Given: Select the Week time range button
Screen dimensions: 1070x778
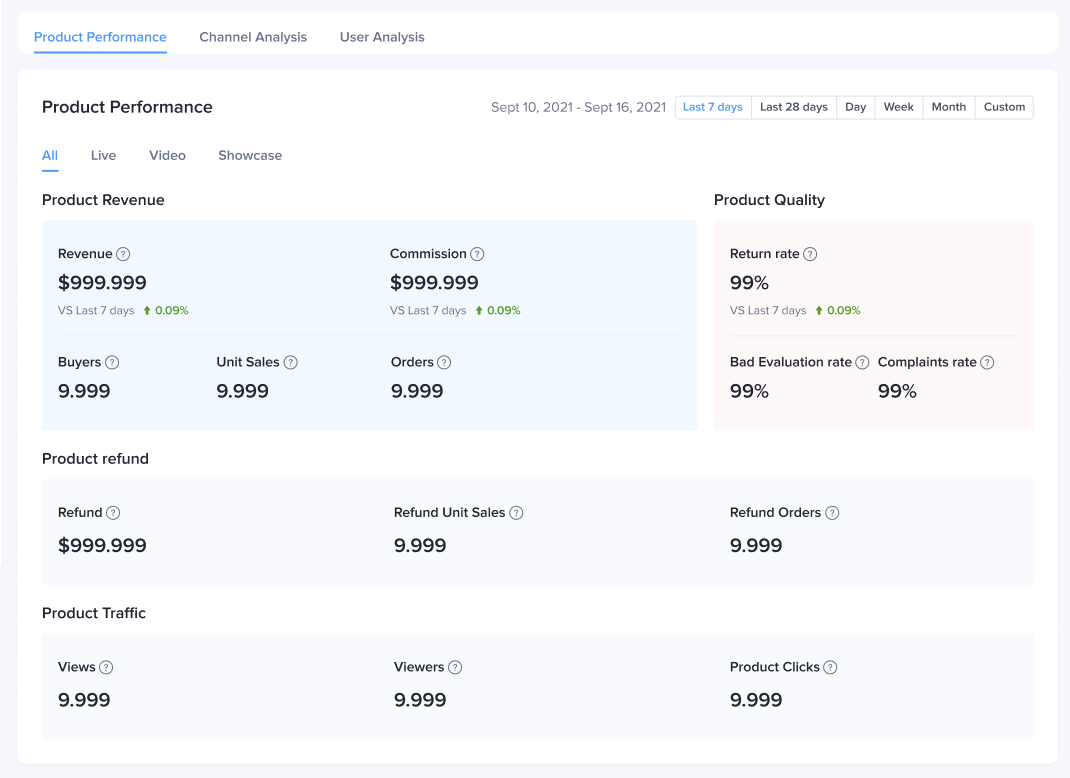Looking at the screenshot, I should (898, 107).
